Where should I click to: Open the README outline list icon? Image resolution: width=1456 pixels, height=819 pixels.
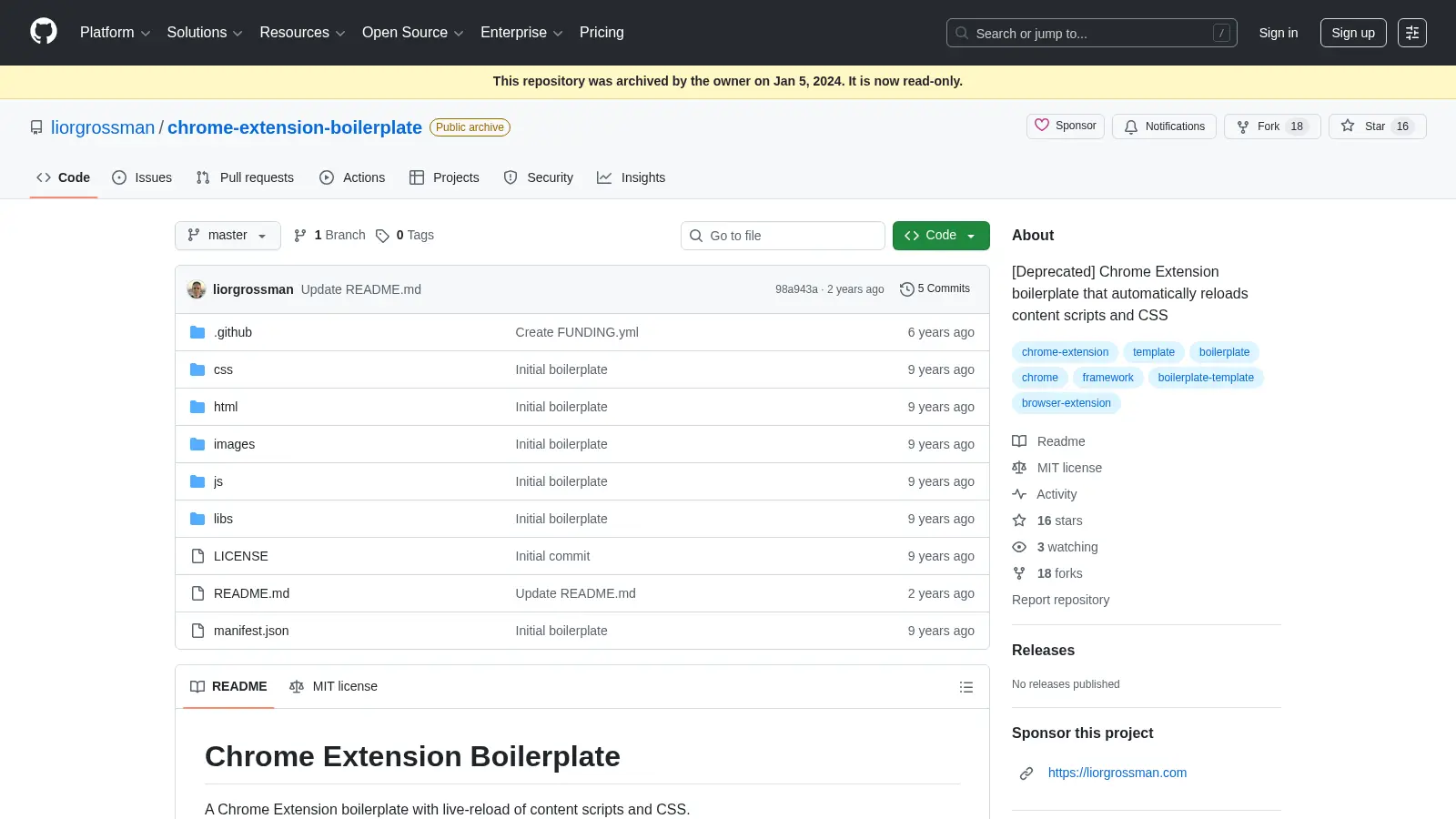click(x=966, y=687)
